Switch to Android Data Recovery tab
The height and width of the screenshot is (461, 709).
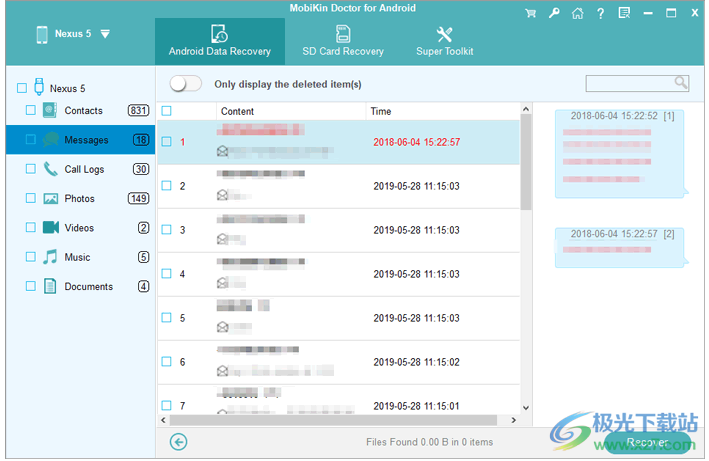coord(220,41)
